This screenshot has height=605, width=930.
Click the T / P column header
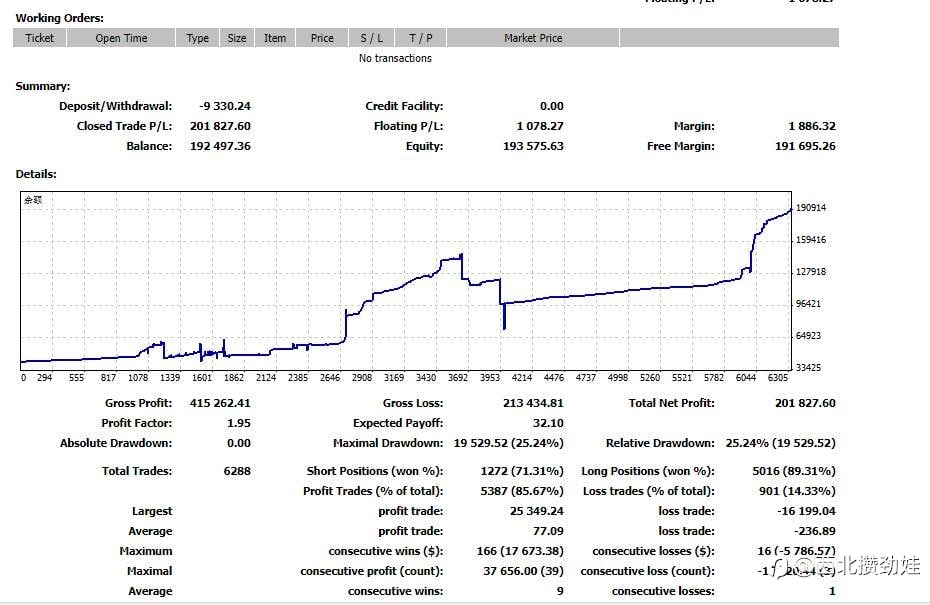[421, 38]
